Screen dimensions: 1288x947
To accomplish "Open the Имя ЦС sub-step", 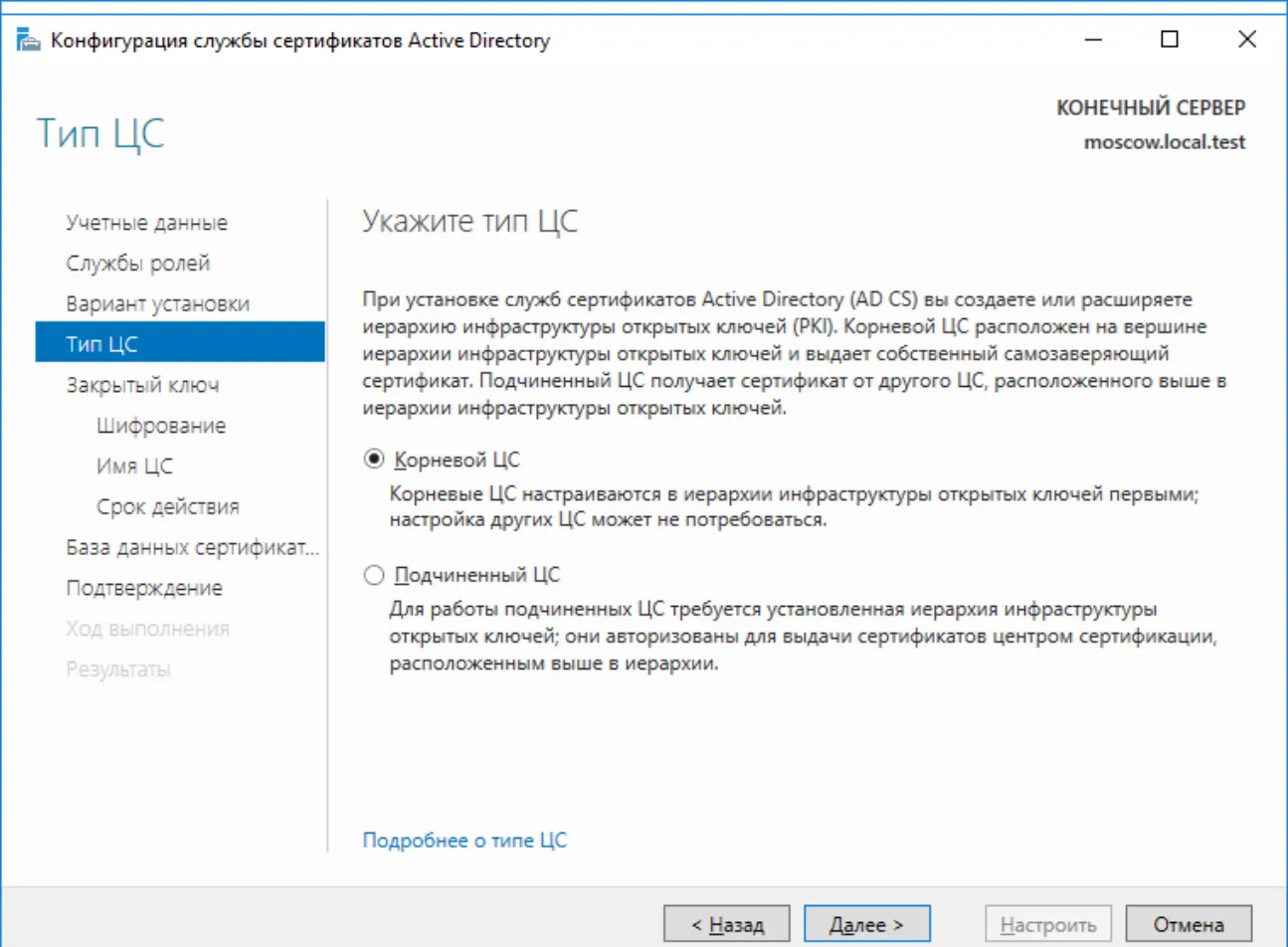I will tap(134, 467).
